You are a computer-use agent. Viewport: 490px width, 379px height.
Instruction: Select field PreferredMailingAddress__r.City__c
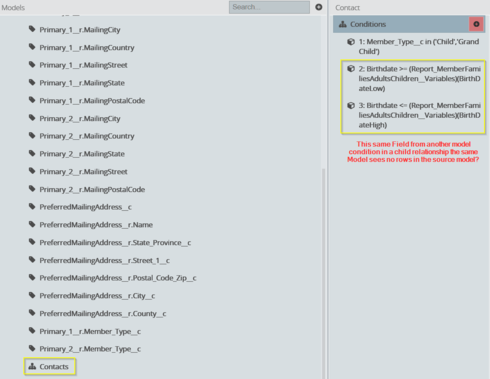point(97,296)
